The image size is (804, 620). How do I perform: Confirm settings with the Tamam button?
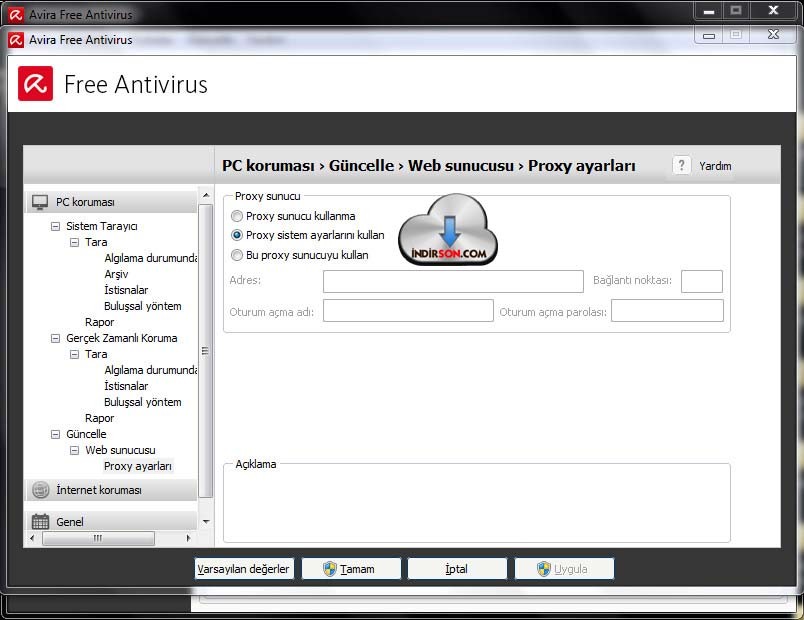tap(351, 569)
